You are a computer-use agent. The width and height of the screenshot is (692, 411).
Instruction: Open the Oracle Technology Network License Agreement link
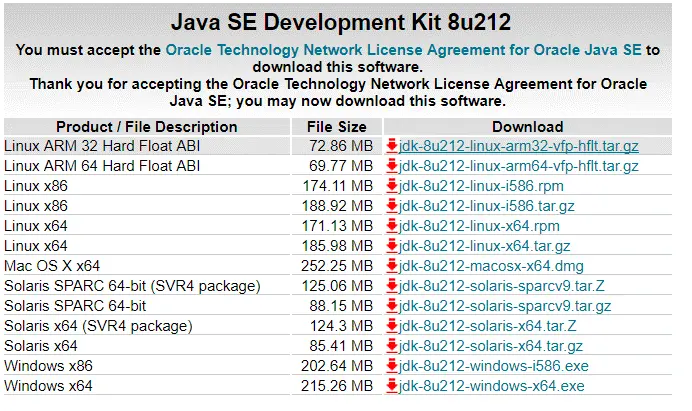(x=403, y=50)
